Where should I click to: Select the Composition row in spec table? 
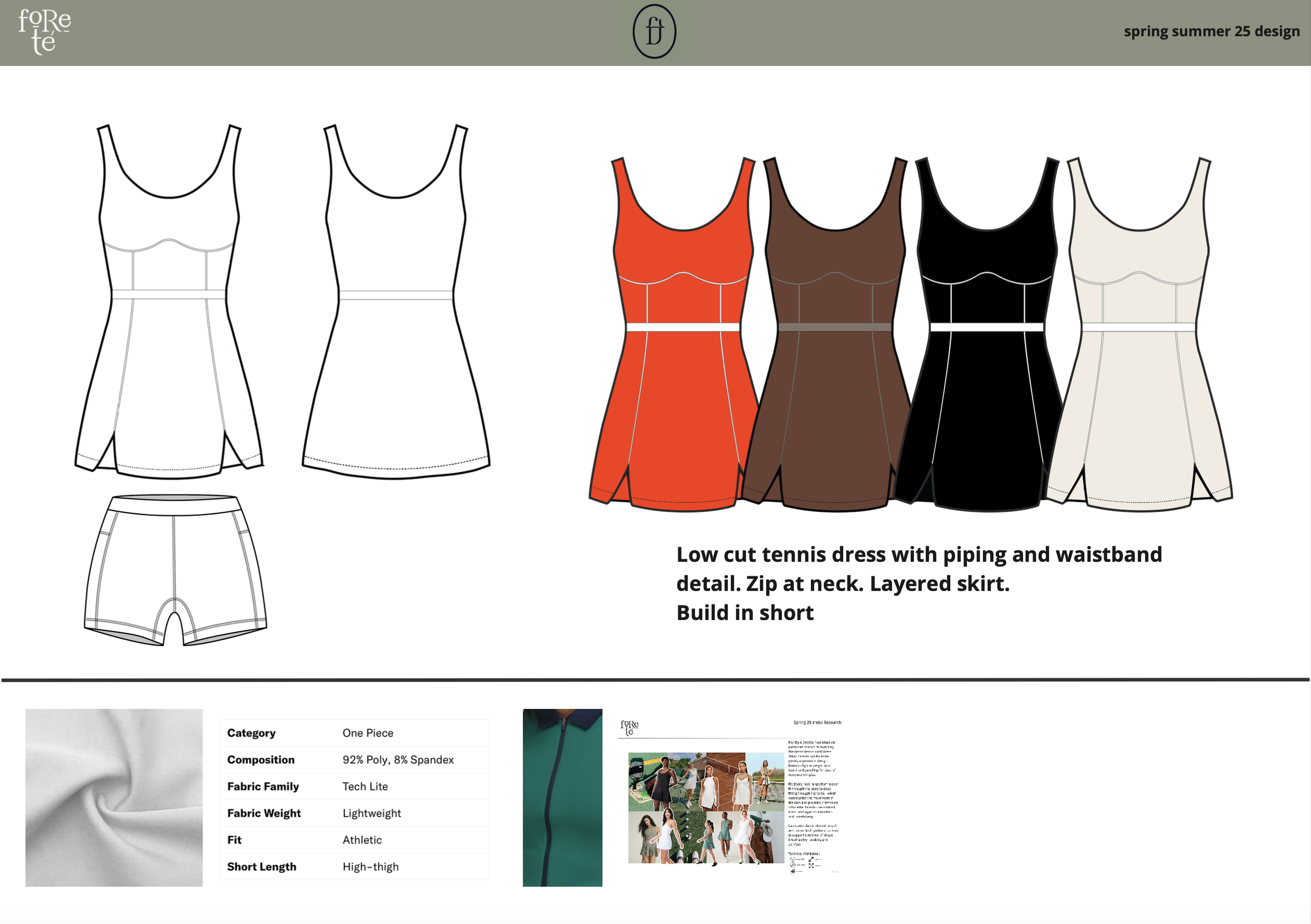(354, 759)
